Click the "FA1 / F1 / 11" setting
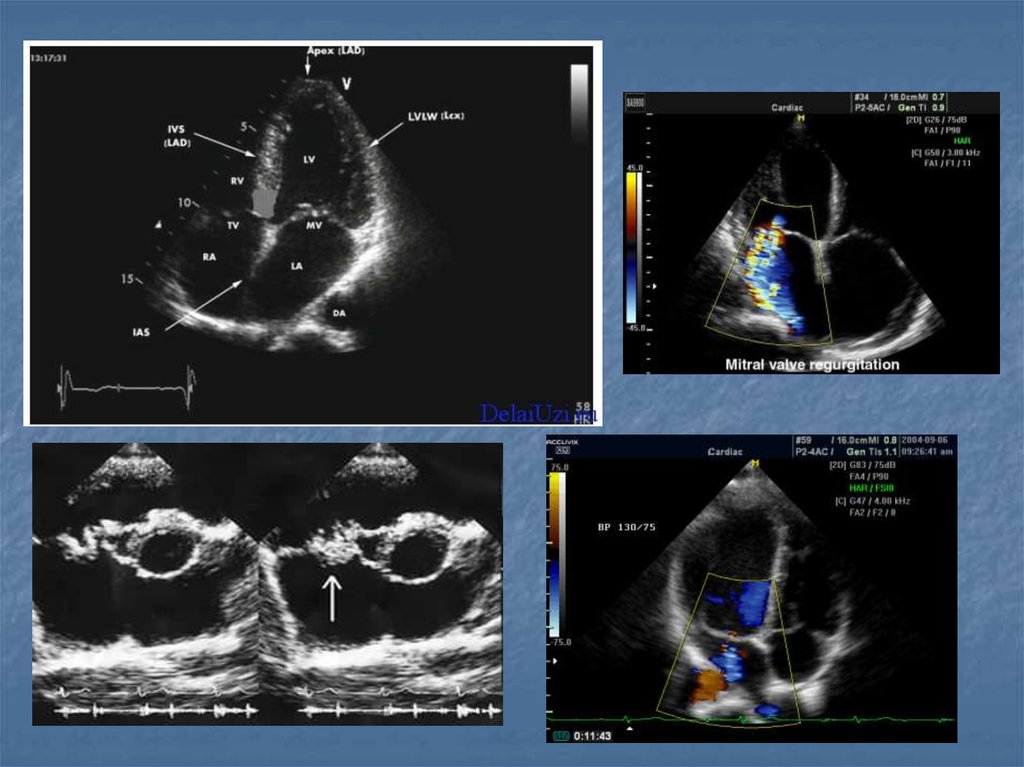 (x=948, y=163)
